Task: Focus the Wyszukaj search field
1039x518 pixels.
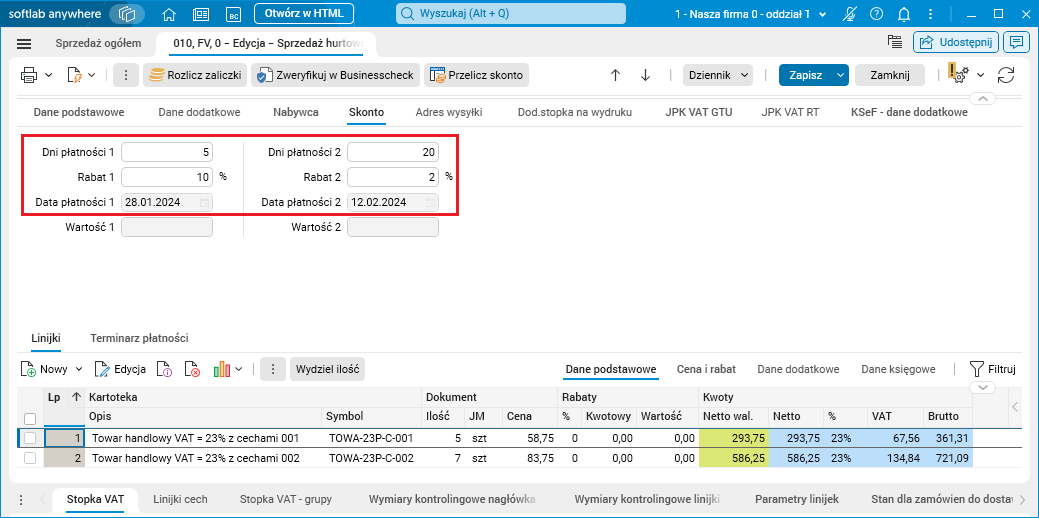Action: 511,13
